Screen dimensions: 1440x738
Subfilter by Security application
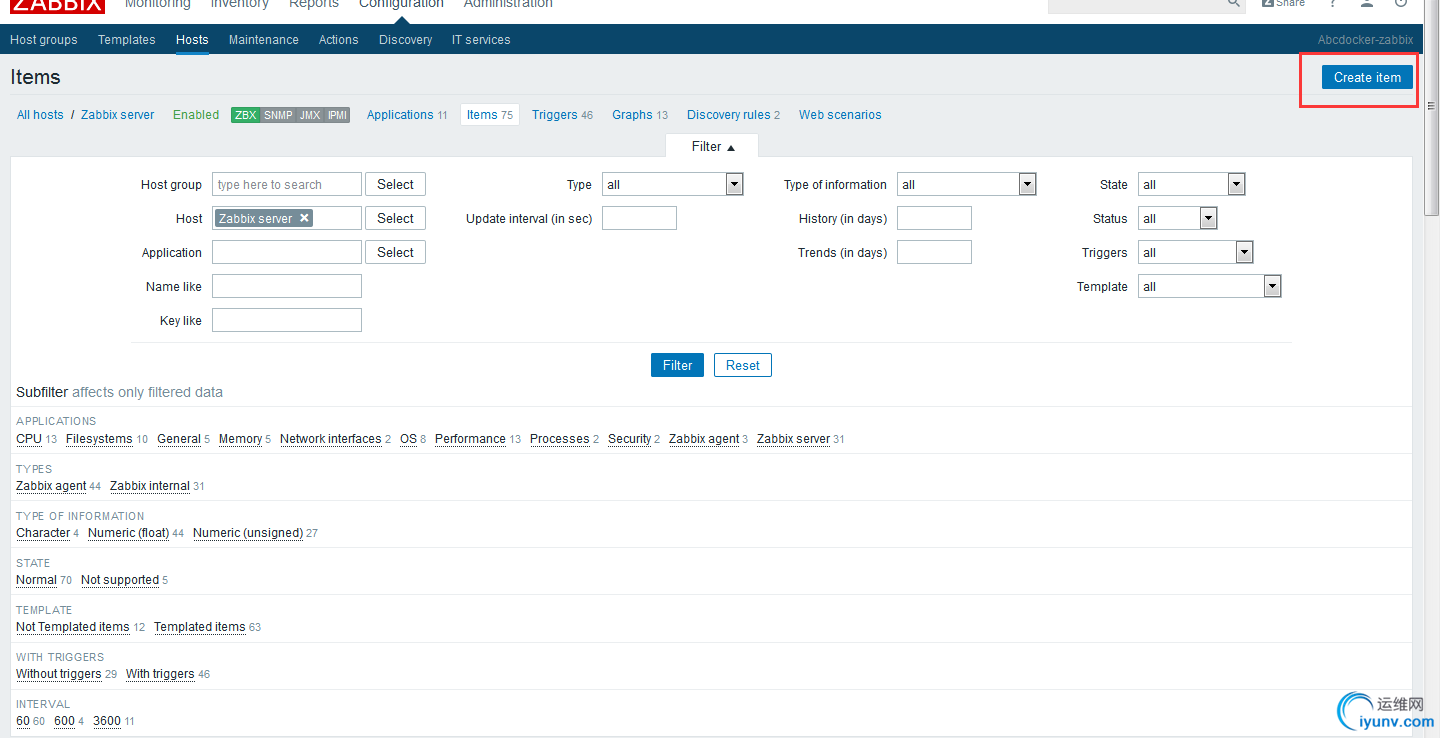point(630,439)
